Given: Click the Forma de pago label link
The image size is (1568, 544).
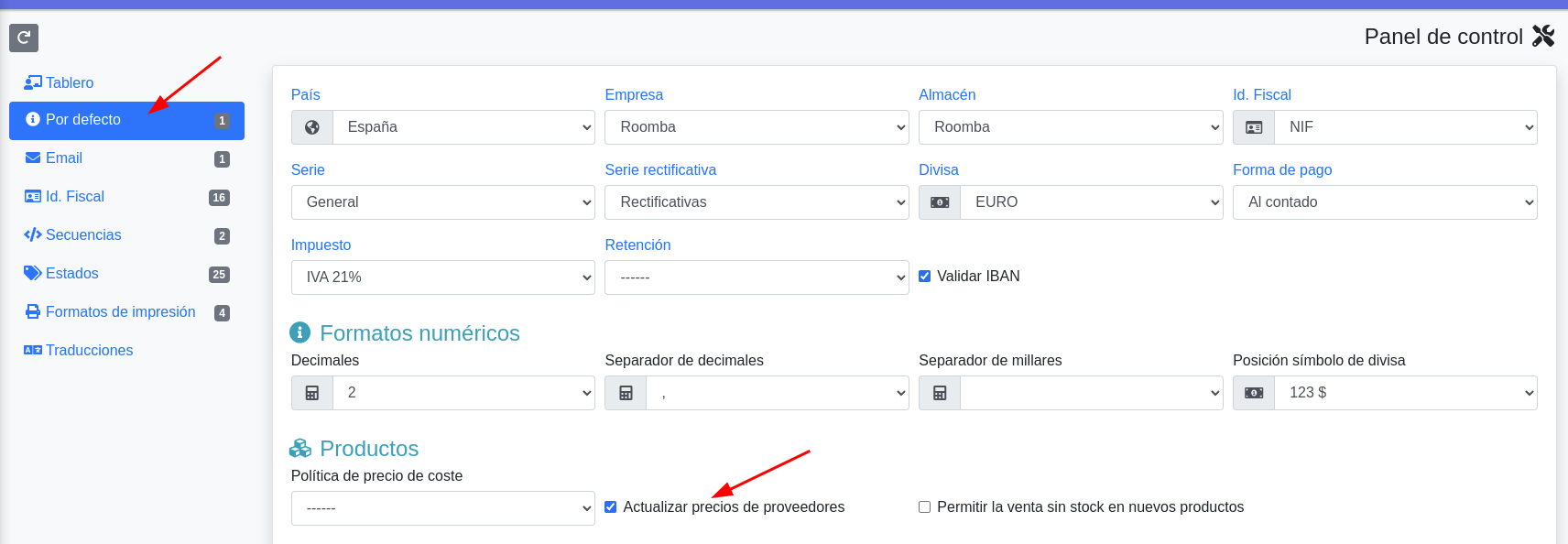Looking at the screenshot, I should [1282, 169].
